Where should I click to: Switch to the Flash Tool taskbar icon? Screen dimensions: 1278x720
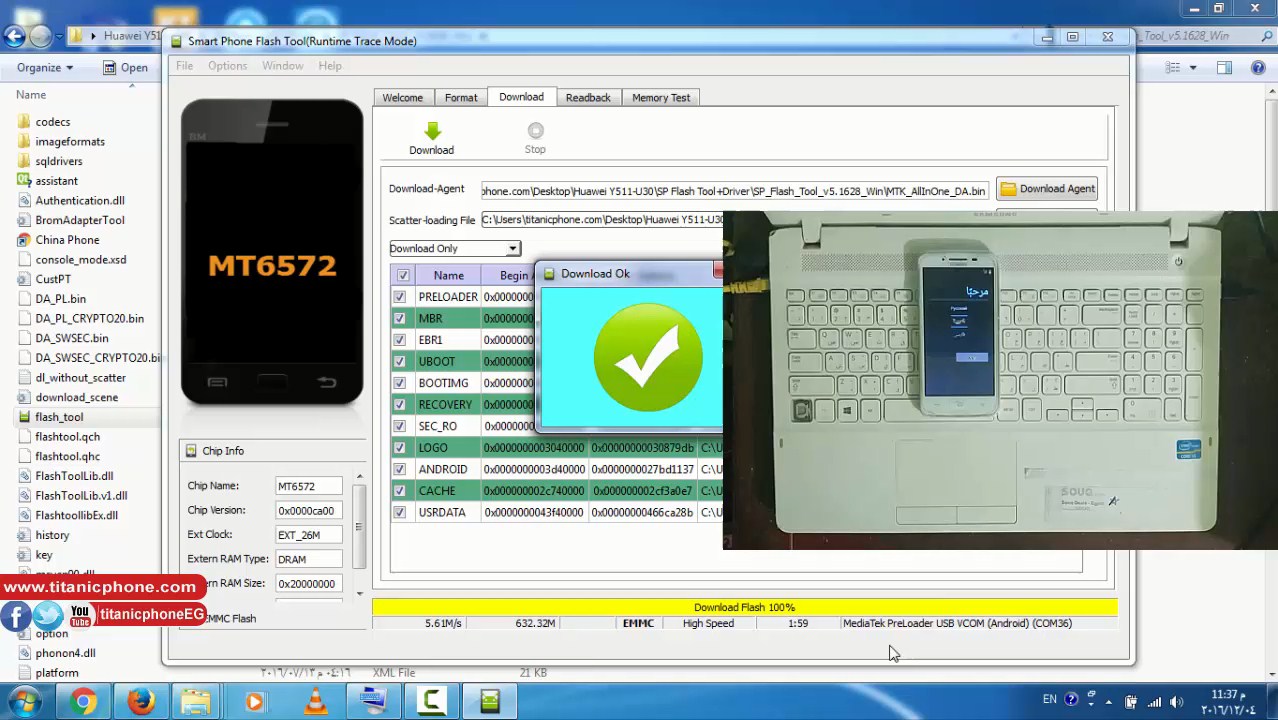tap(490, 701)
